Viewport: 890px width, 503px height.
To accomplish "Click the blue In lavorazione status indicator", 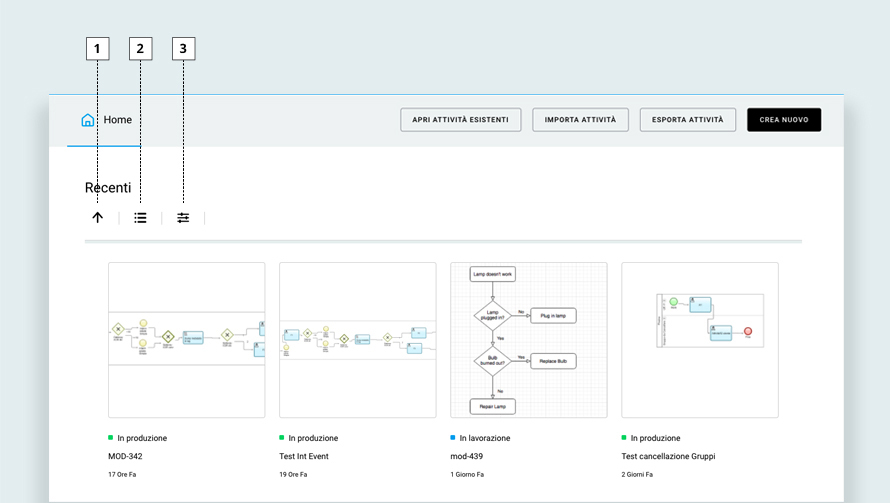I will coord(453,438).
